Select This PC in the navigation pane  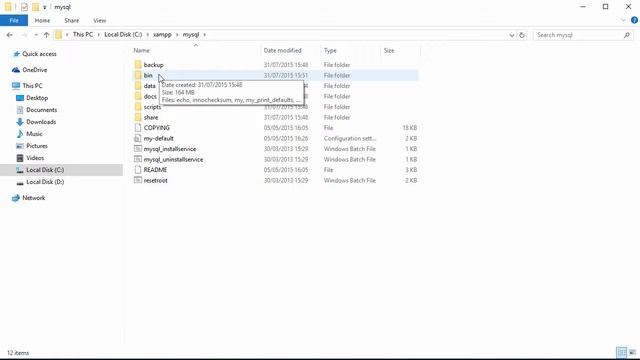[x=32, y=86]
